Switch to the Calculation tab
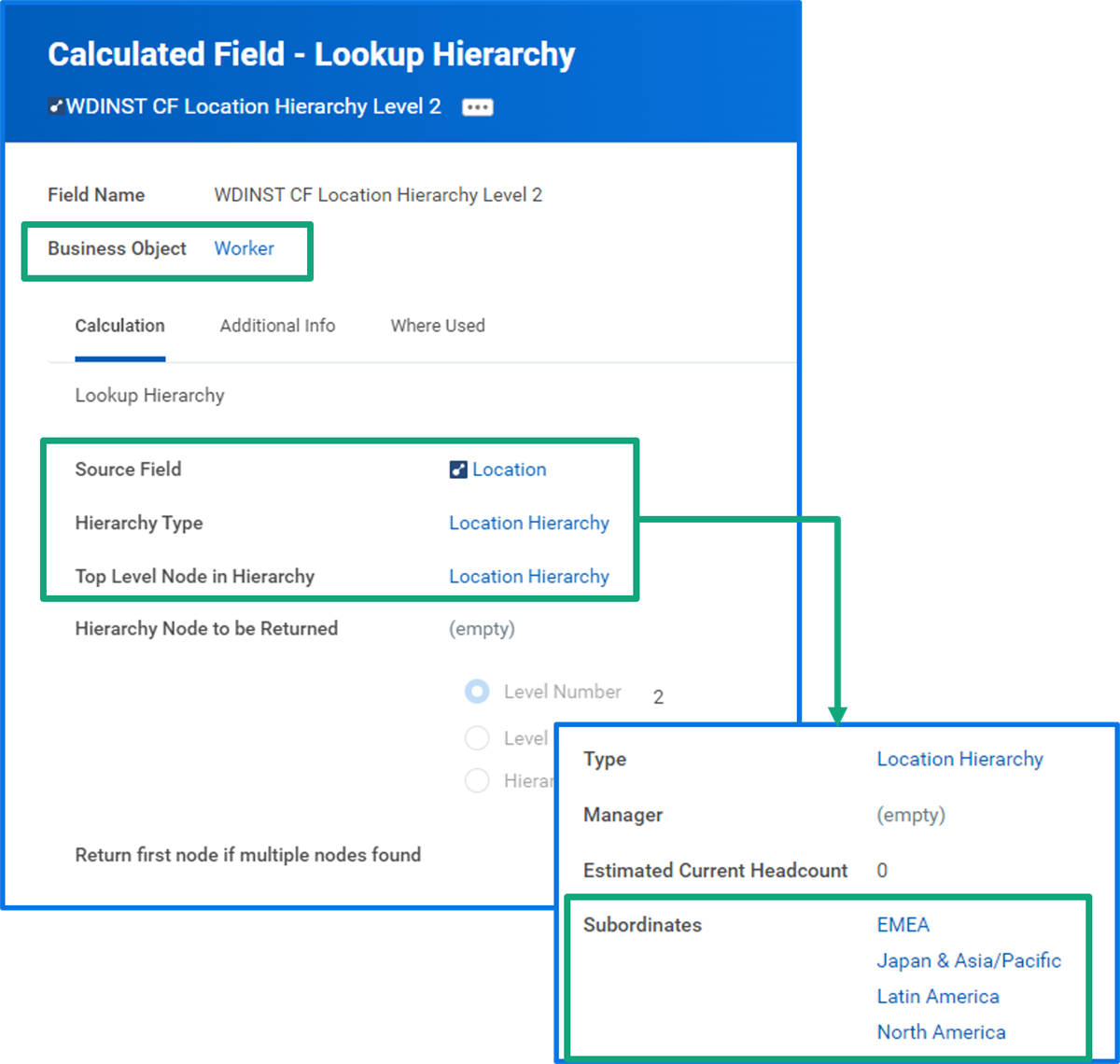This screenshot has height=1064, width=1120. pyautogui.click(x=119, y=326)
